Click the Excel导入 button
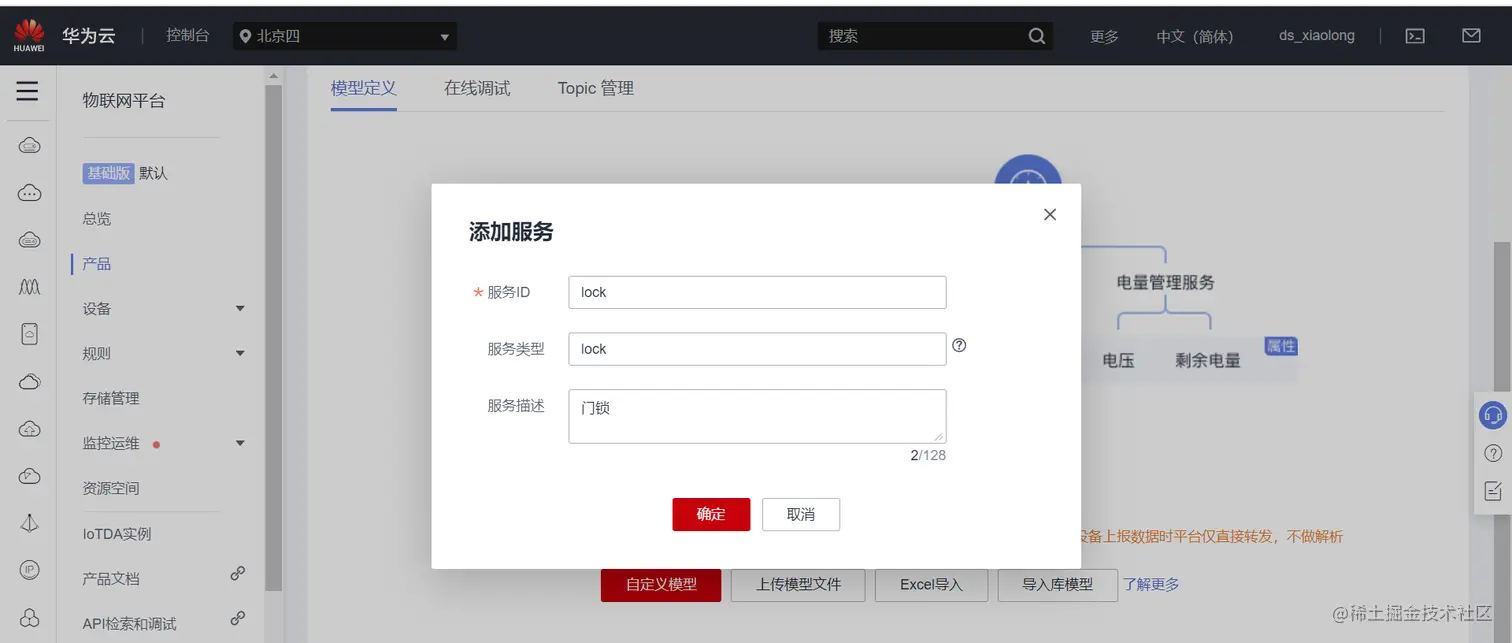This screenshot has height=643, width=1512. [x=931, y=585]
